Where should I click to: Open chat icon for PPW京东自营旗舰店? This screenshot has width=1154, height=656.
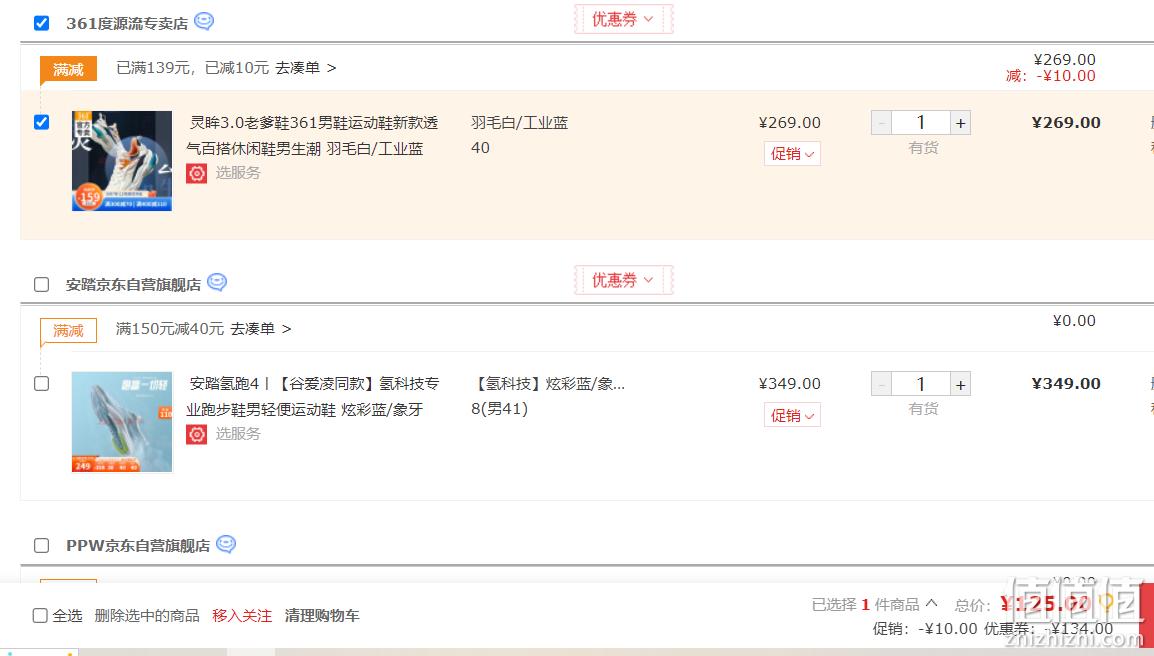226,544
